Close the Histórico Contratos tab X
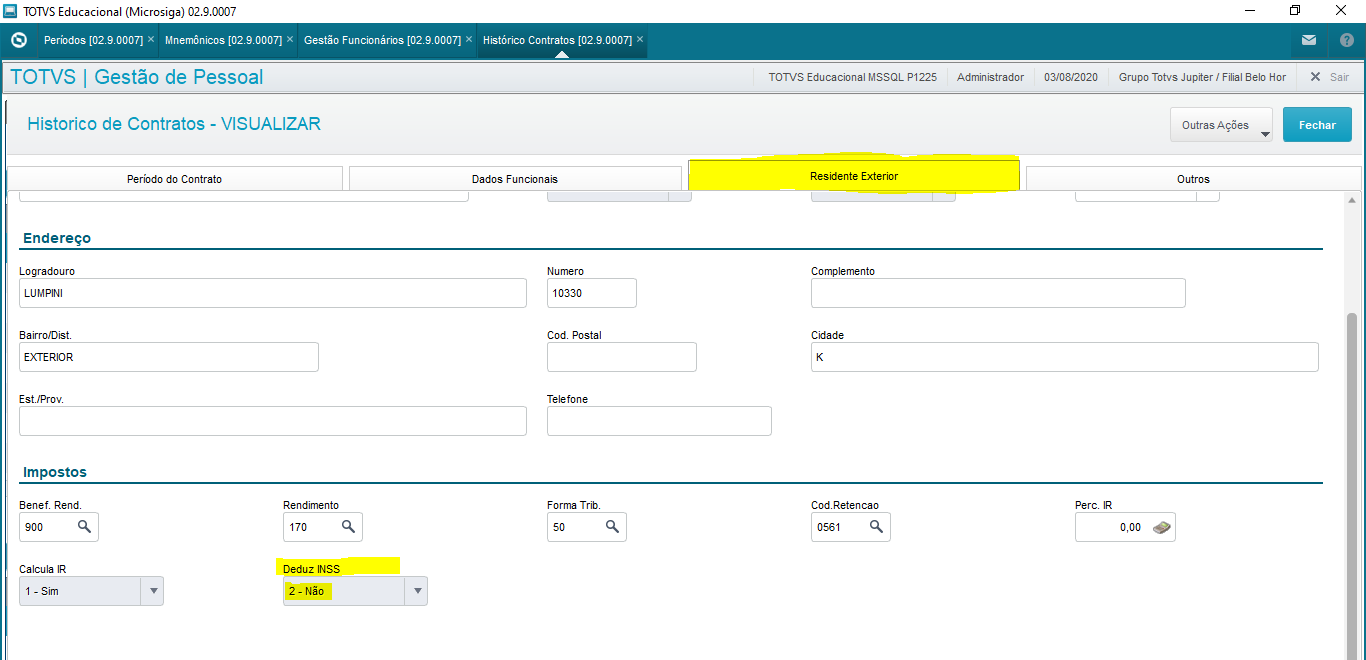Viewport: 1366px width, 660px height. click(640, 40)
